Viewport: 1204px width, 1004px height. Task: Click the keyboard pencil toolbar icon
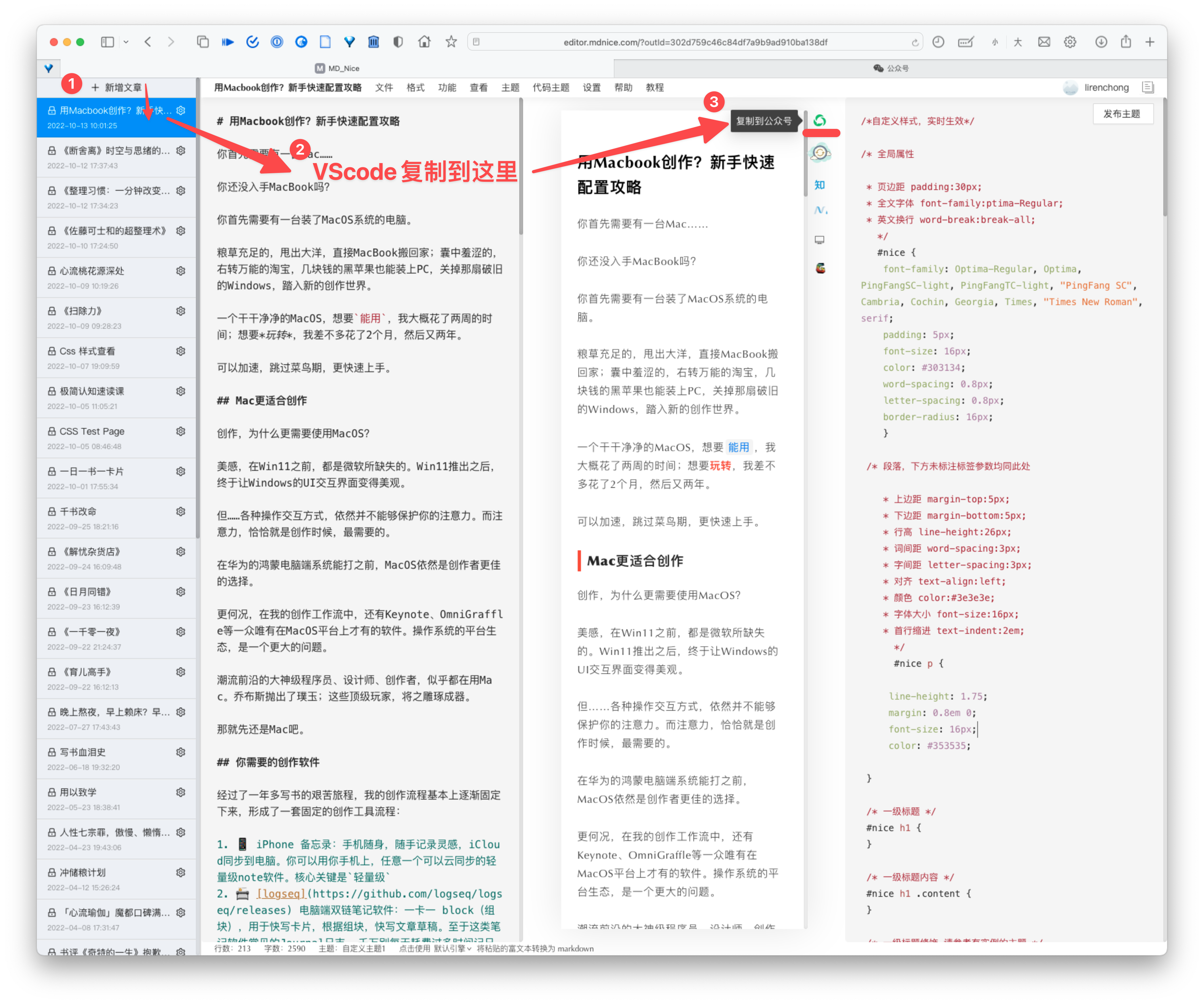tap(966, 42)
